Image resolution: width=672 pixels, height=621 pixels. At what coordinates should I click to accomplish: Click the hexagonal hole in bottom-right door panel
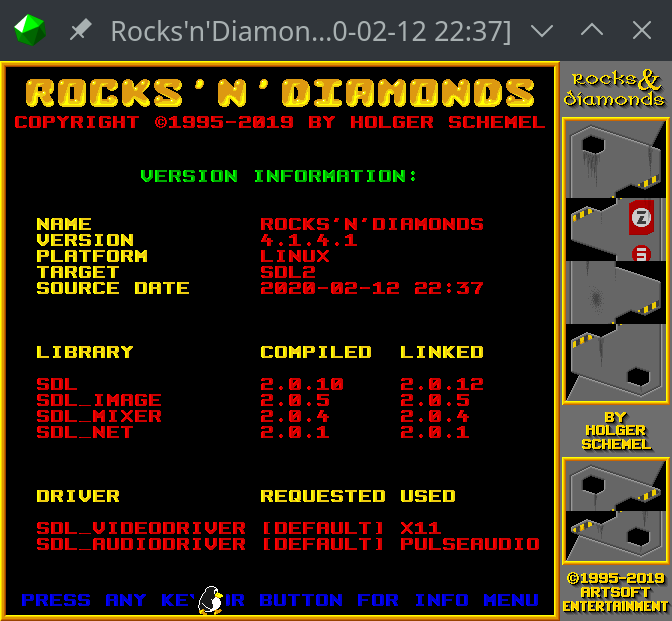[x=637, y=377]
